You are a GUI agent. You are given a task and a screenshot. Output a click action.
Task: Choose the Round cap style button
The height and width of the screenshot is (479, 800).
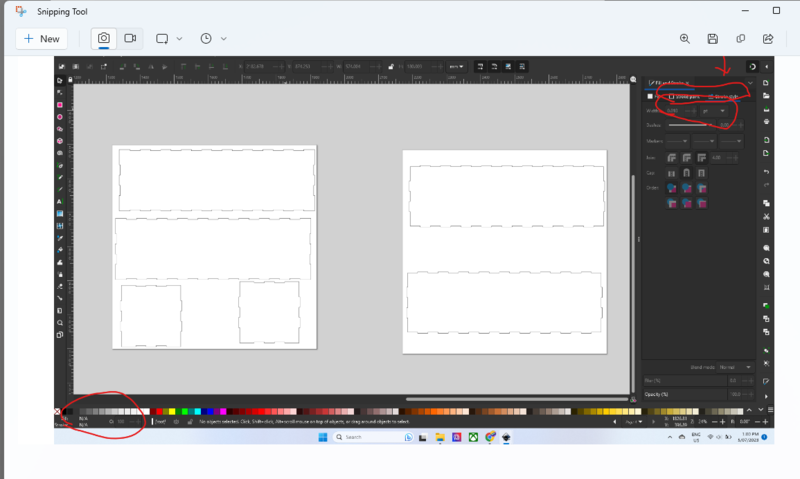(x=686, y=173)
